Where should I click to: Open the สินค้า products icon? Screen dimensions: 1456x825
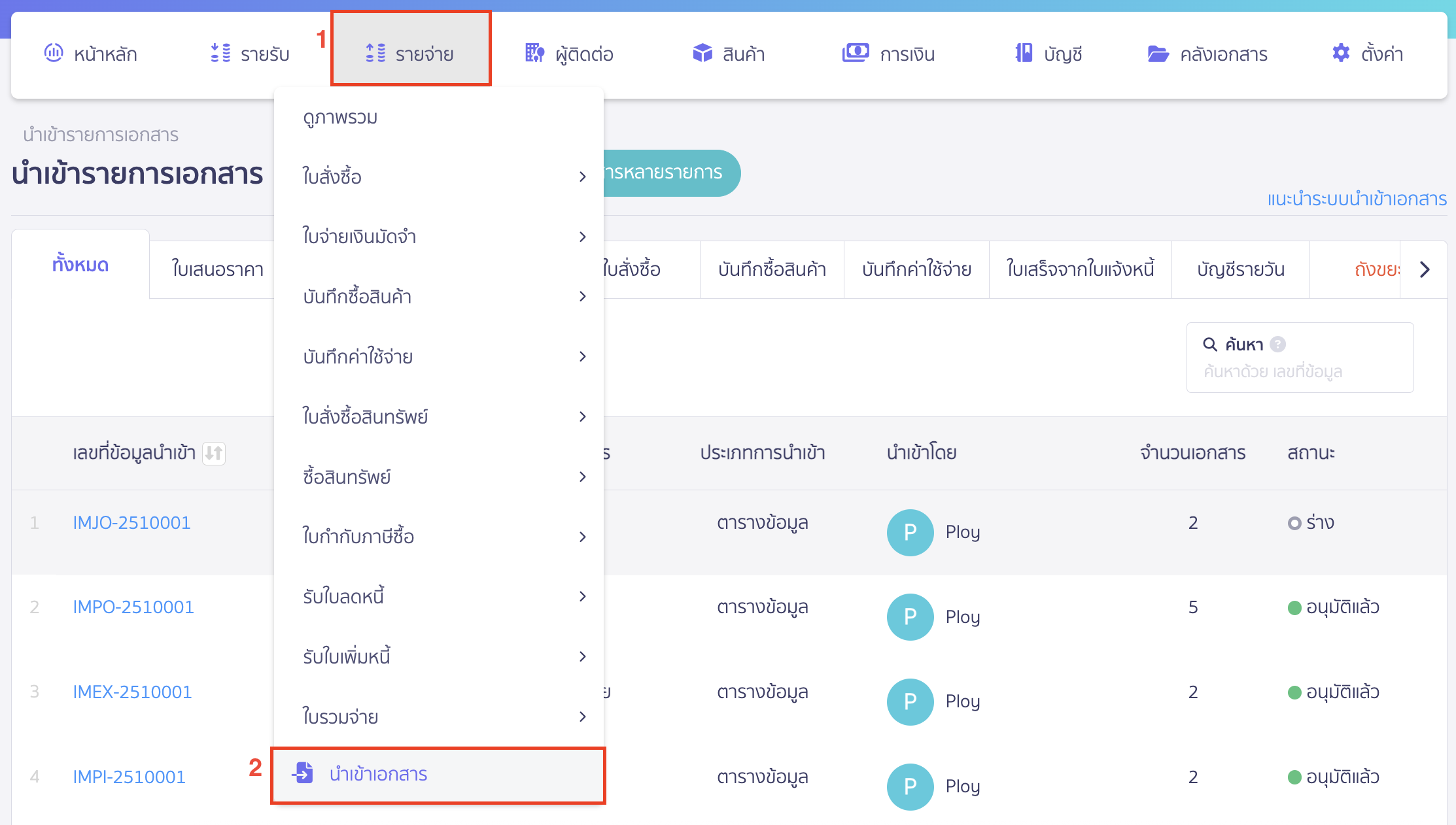[x=702, y=54]
